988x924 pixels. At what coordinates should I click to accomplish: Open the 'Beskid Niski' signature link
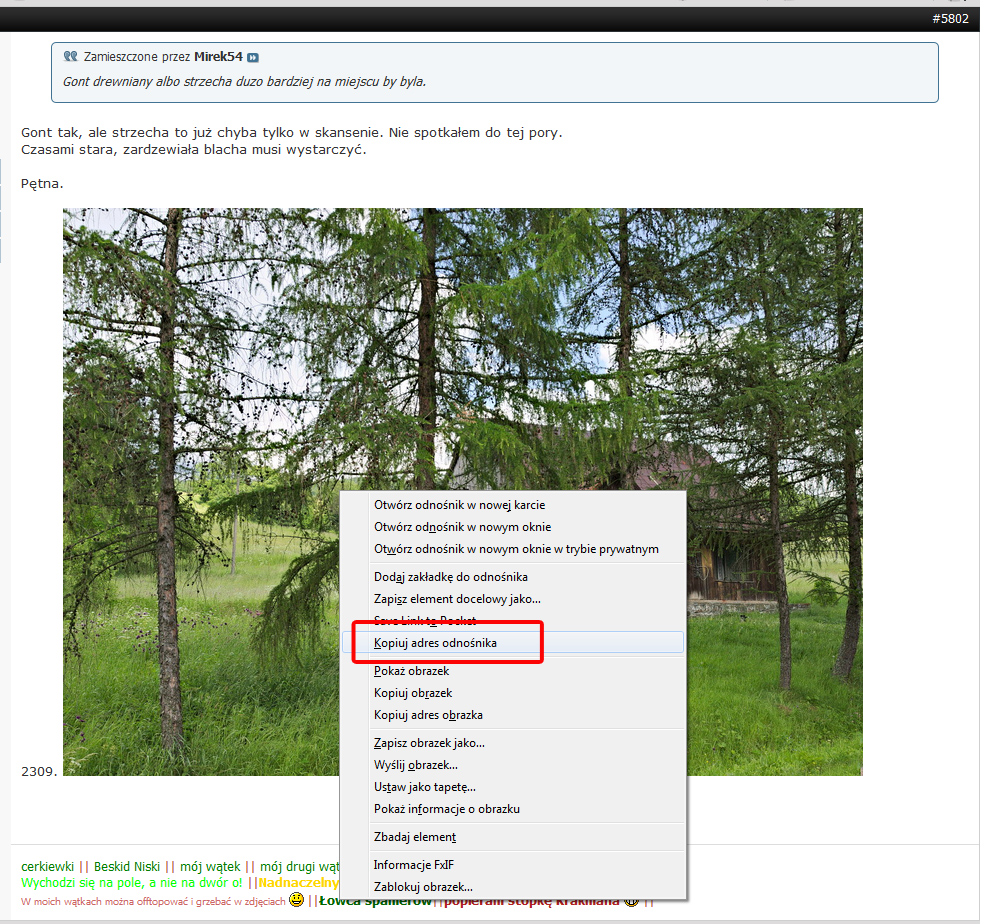127,867
